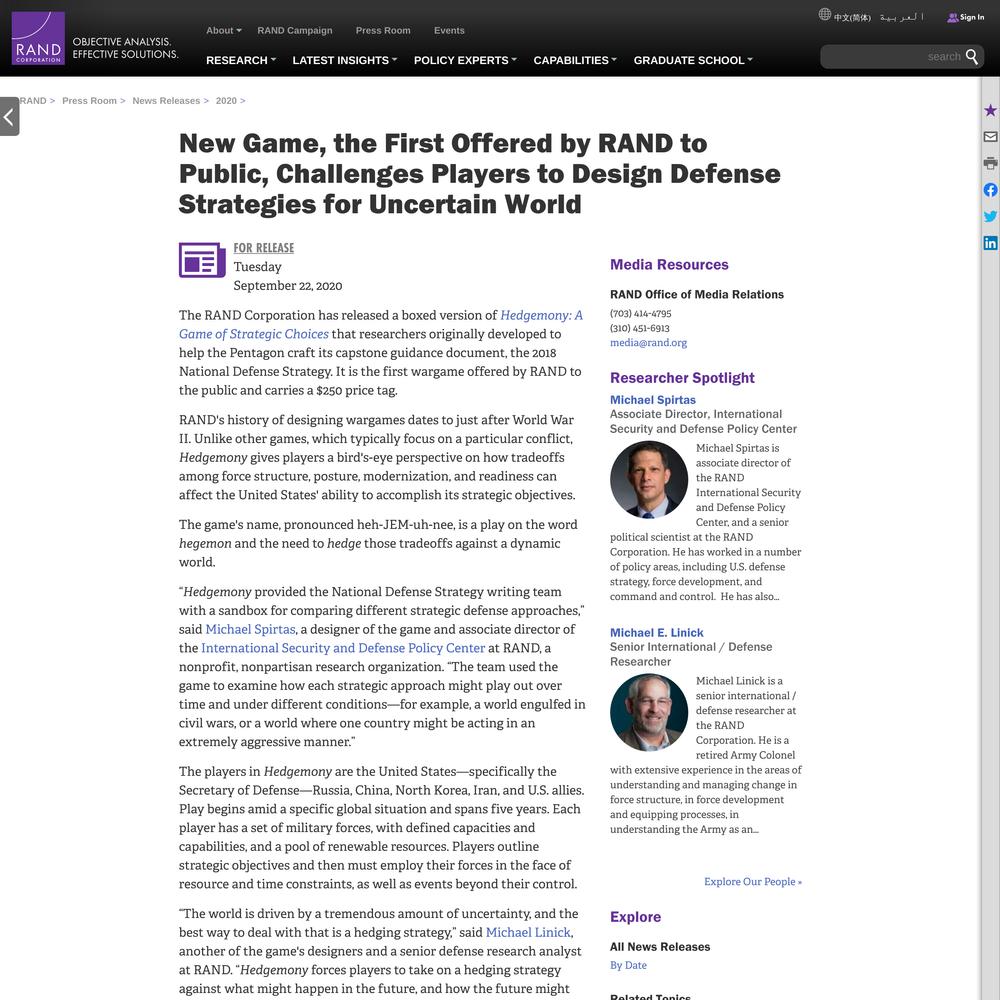This screenshot has width=1000, height=1000.
Task: Click the search magnifier icon
Action: pos(971,57)
